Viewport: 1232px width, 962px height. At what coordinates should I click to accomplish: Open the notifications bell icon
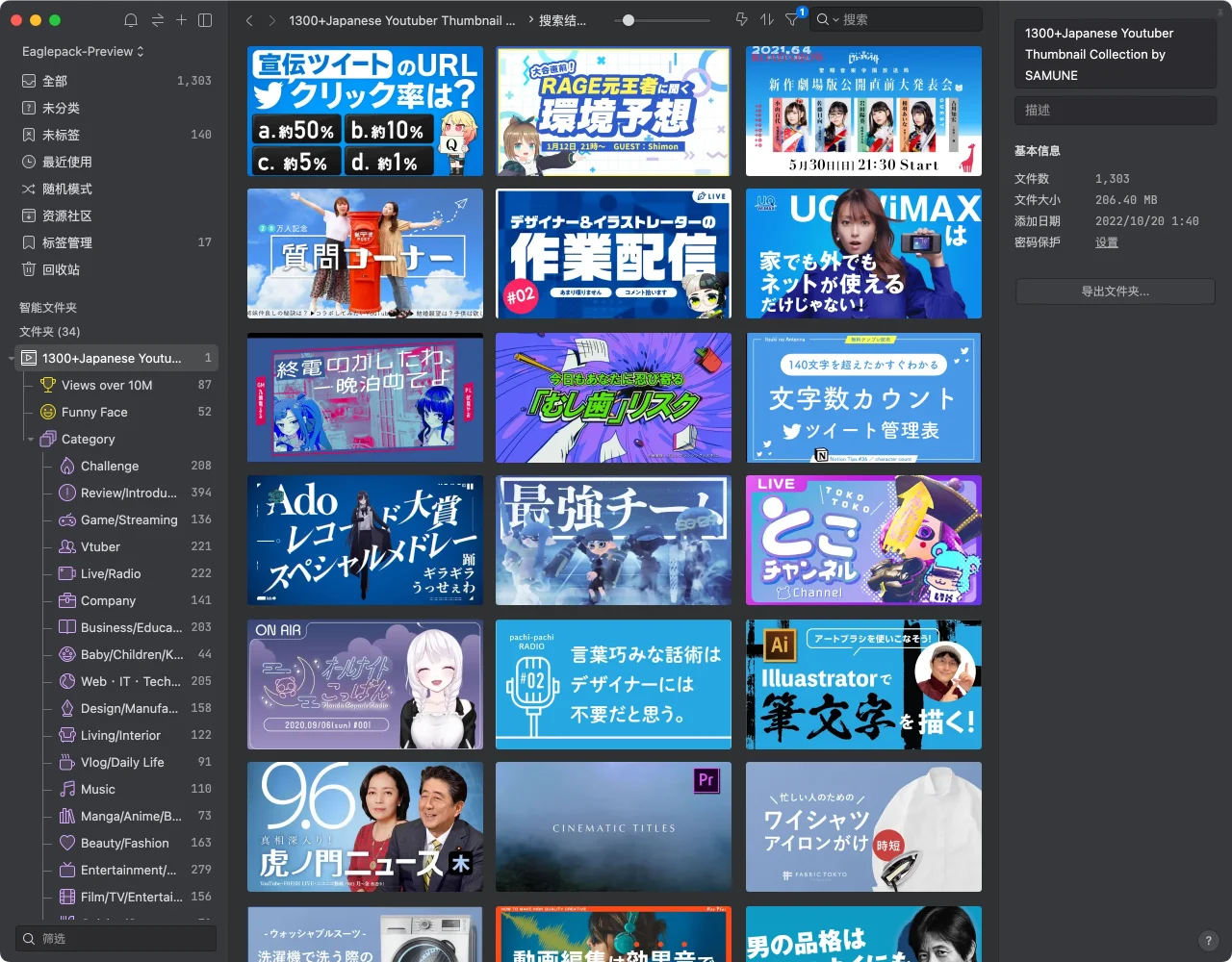click(x=131, y=20)
